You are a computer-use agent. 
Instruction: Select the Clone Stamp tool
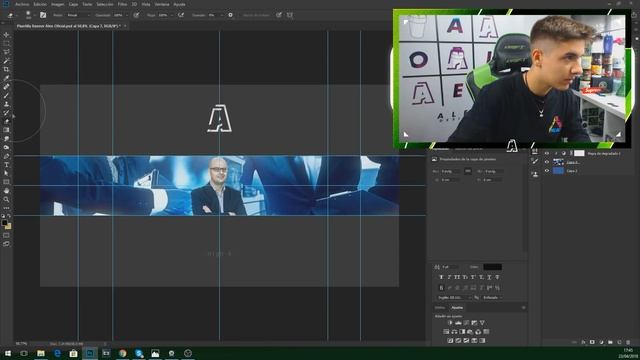point(6,104)
